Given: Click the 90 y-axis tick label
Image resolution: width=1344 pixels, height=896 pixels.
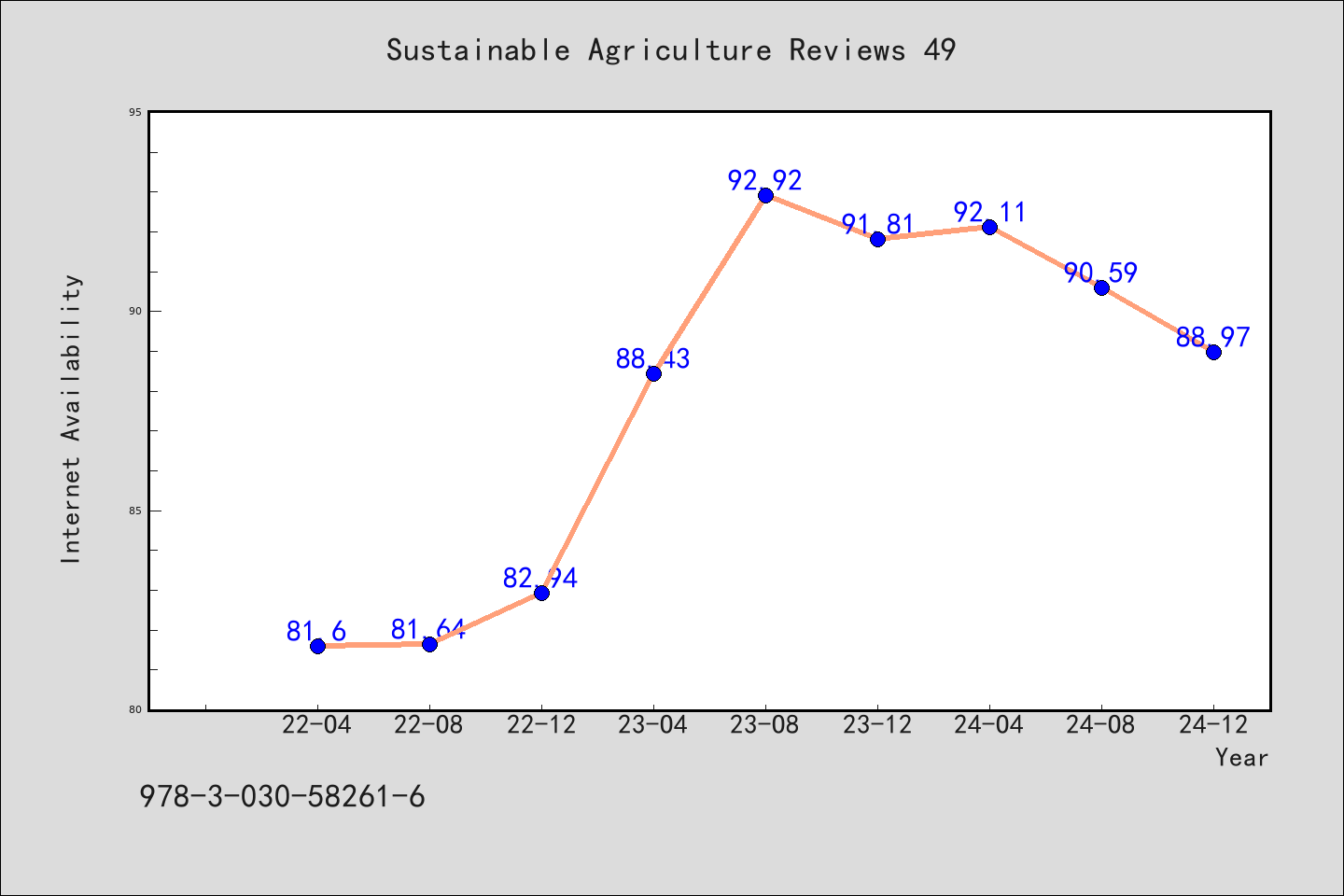Looking at the screenshot, I should coord(136,312).
